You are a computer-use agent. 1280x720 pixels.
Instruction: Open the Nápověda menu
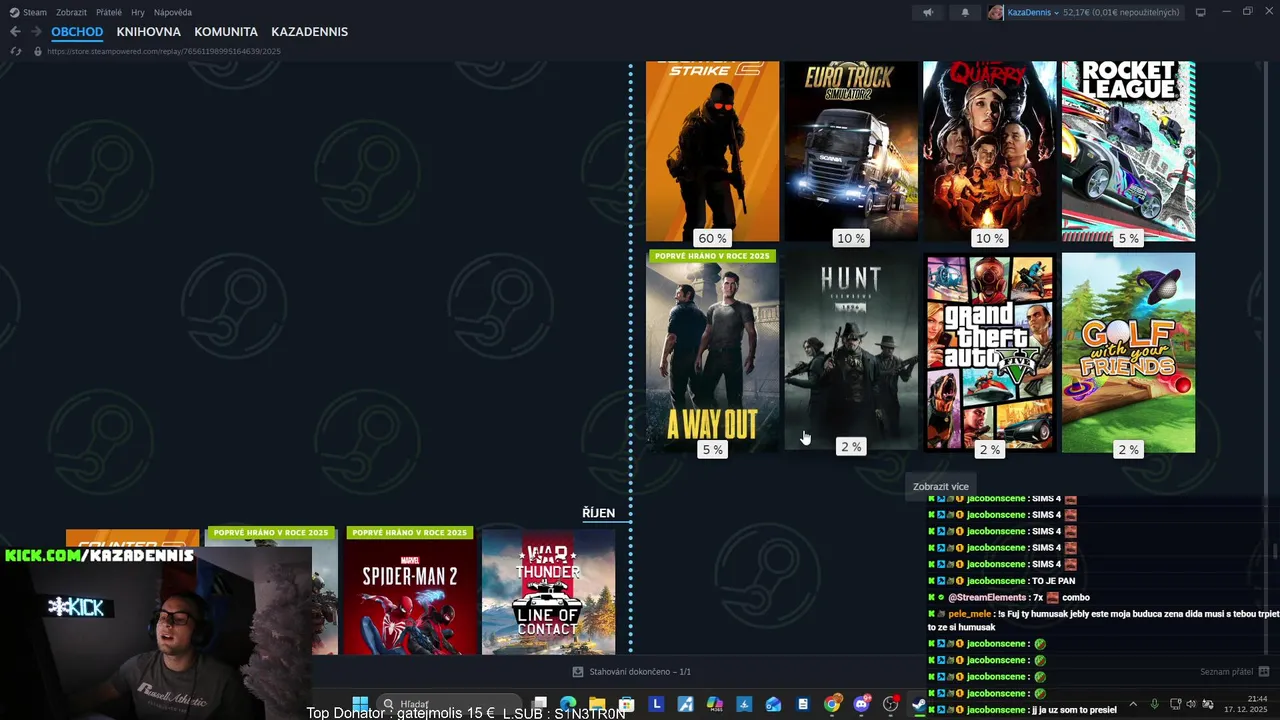173,12
